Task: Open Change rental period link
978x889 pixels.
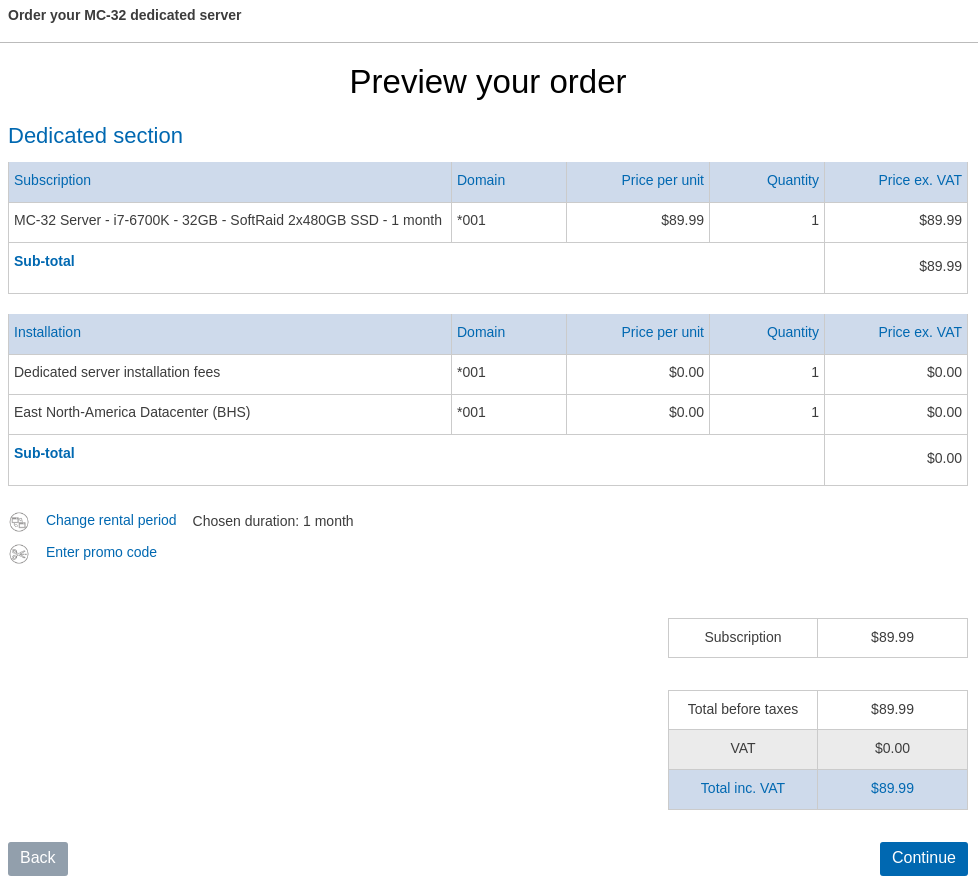Action: pos(111,520)
